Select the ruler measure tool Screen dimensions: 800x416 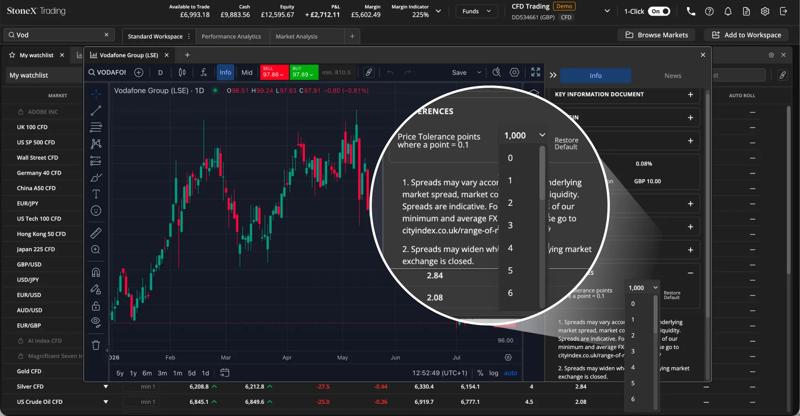click(96, 233)
